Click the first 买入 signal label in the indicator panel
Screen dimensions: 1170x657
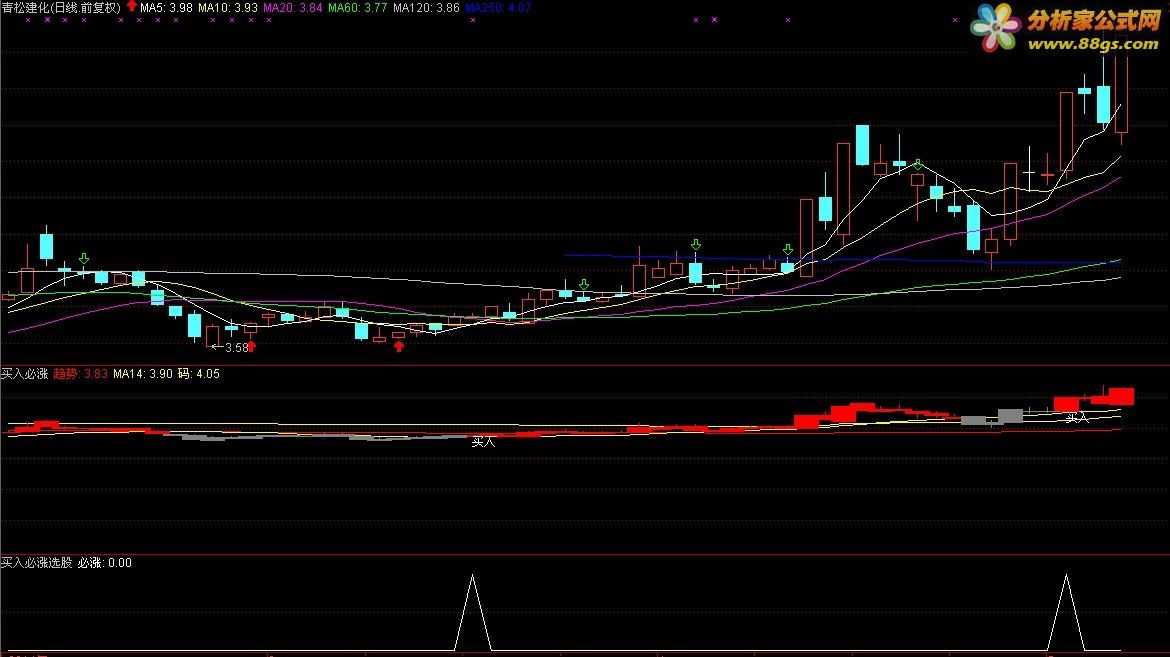click(484, 442)
